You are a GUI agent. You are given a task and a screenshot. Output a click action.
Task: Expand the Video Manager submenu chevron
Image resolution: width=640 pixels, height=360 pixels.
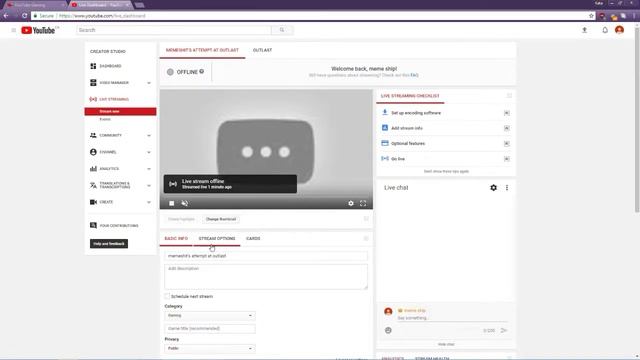click(x=149, y=83)
